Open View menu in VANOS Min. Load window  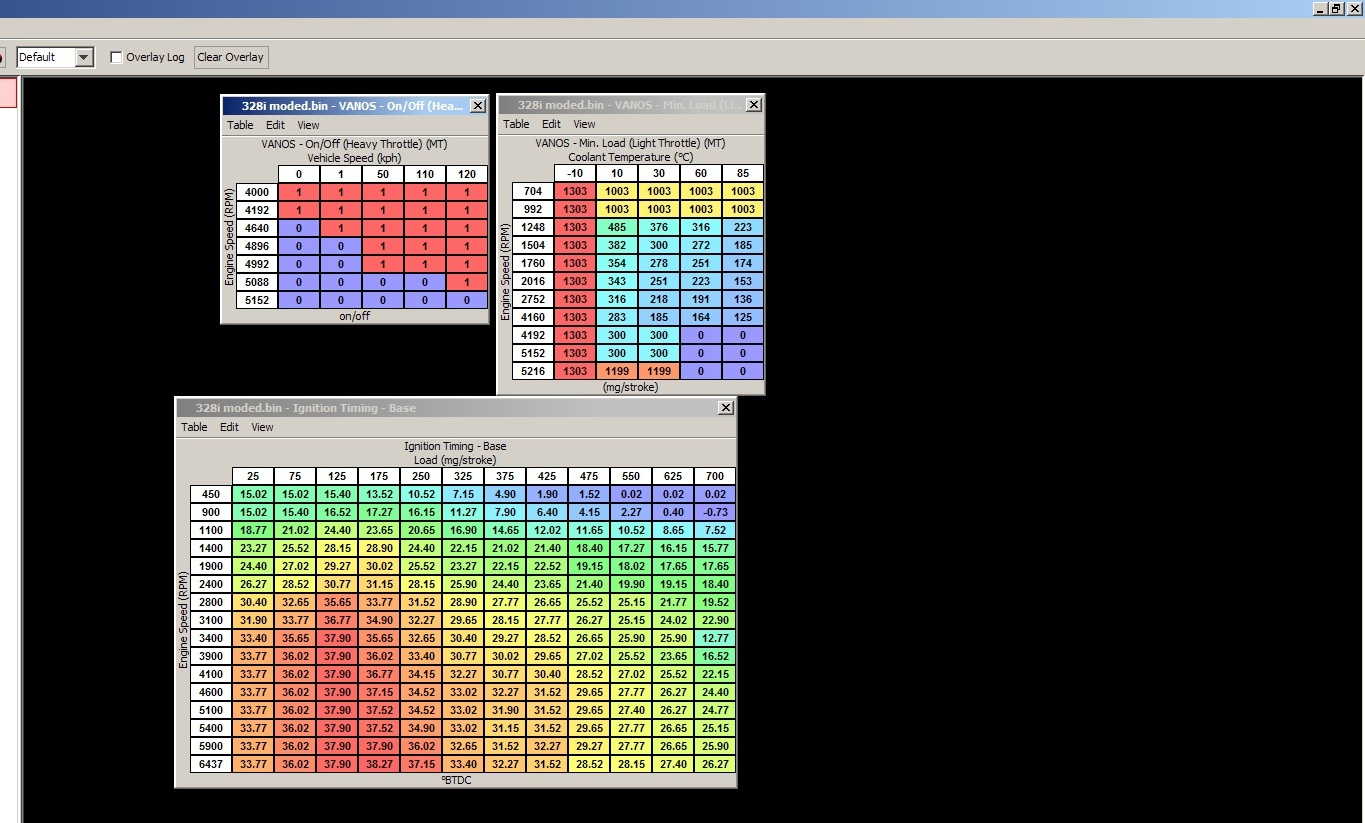point(584,124)
